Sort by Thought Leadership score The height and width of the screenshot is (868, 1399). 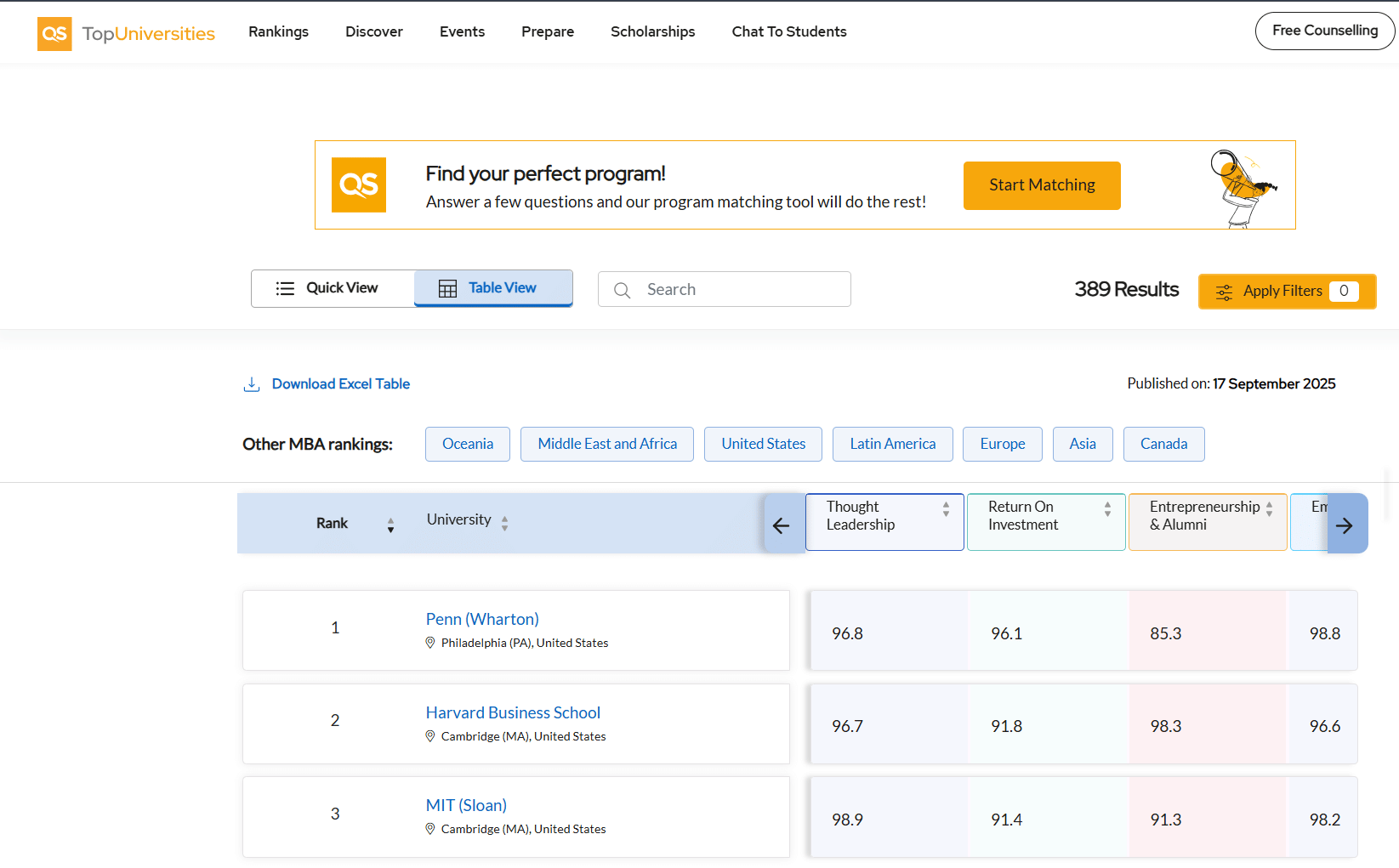[946, 509]
